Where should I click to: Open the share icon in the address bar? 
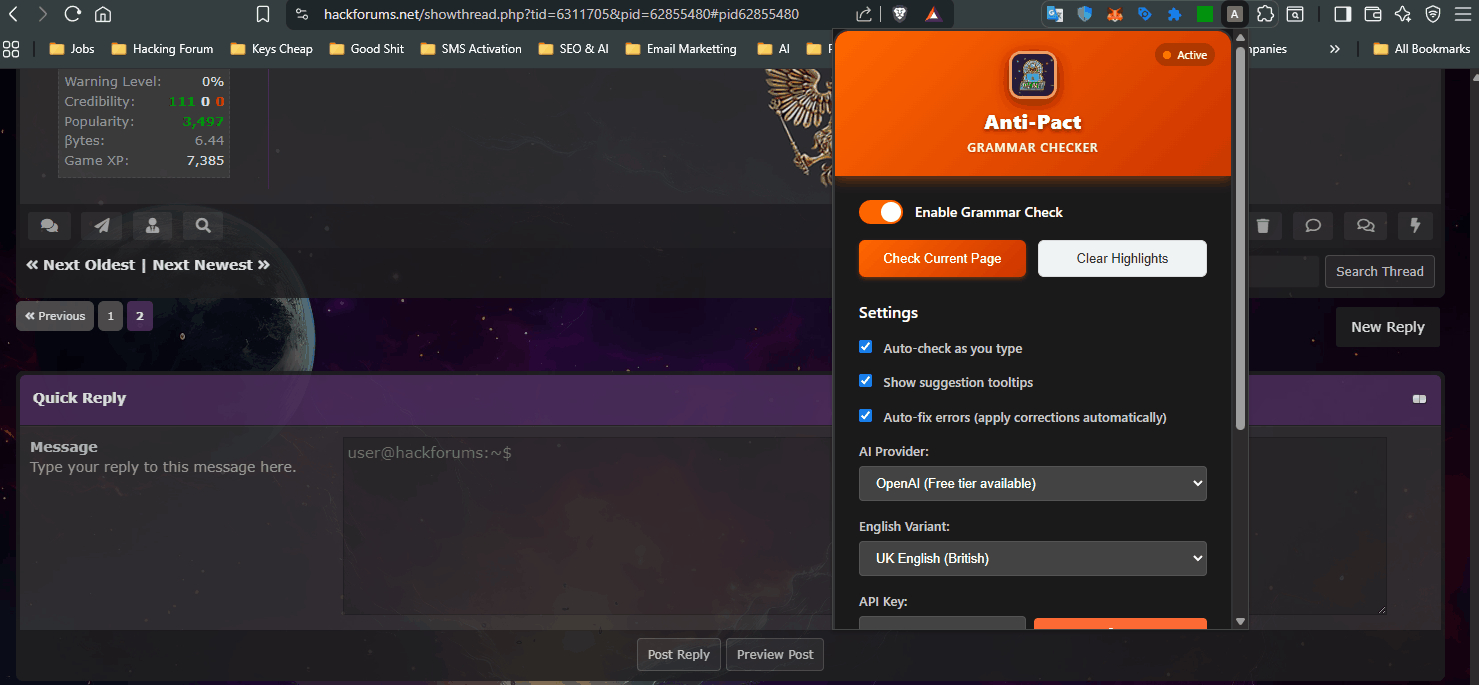pos(864,14)
